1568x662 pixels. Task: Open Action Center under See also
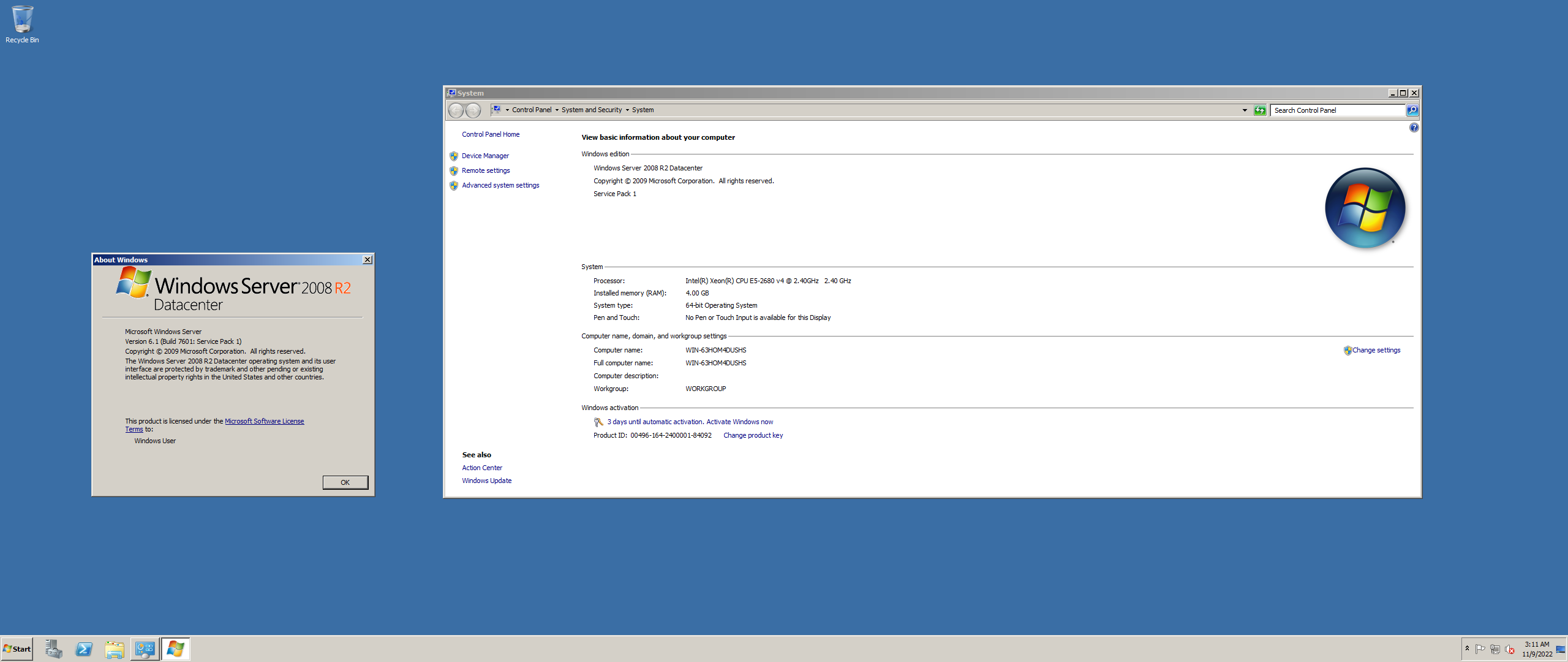(x=482, y=468)
